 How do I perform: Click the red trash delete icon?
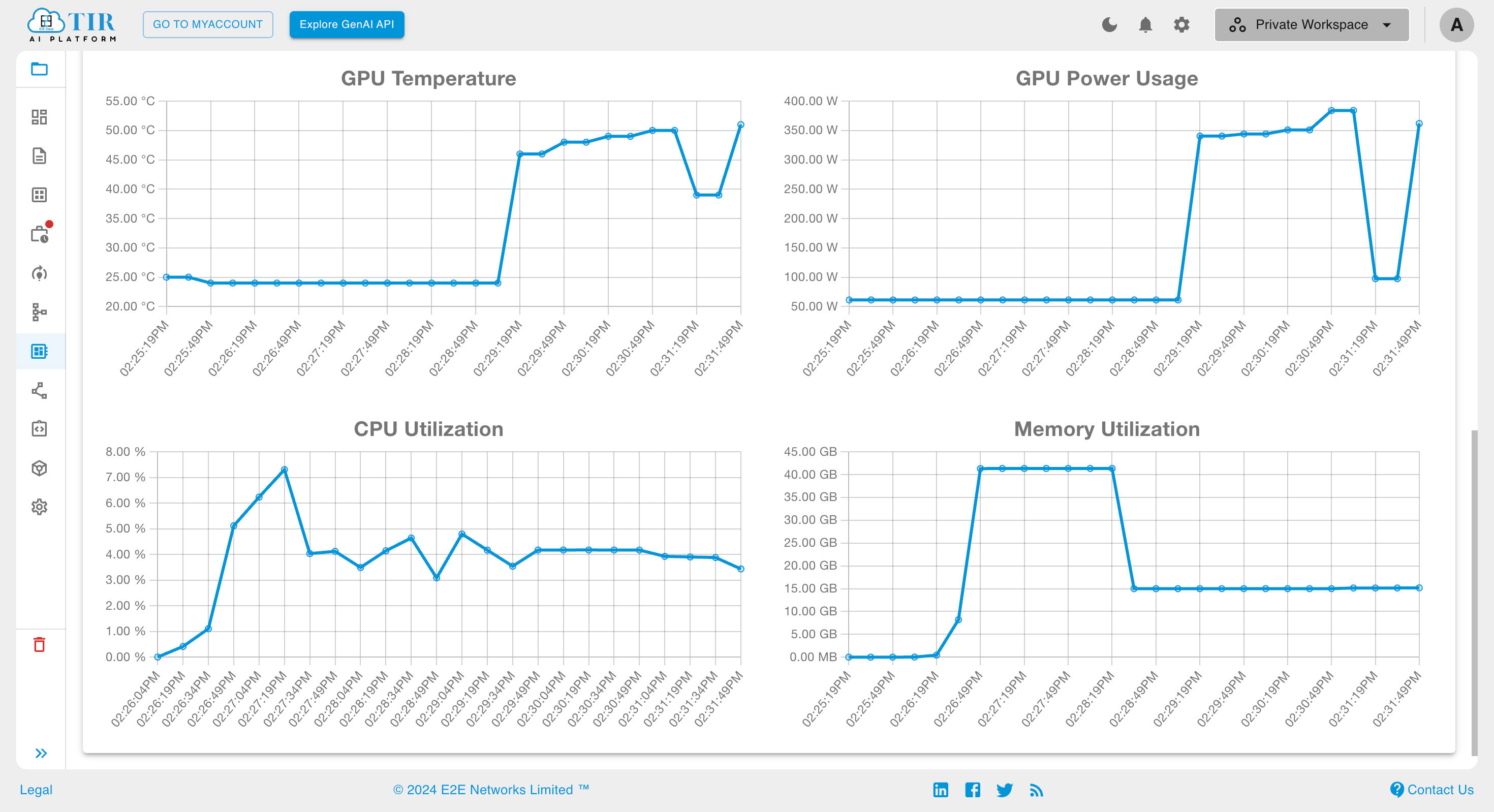[40, 644]
